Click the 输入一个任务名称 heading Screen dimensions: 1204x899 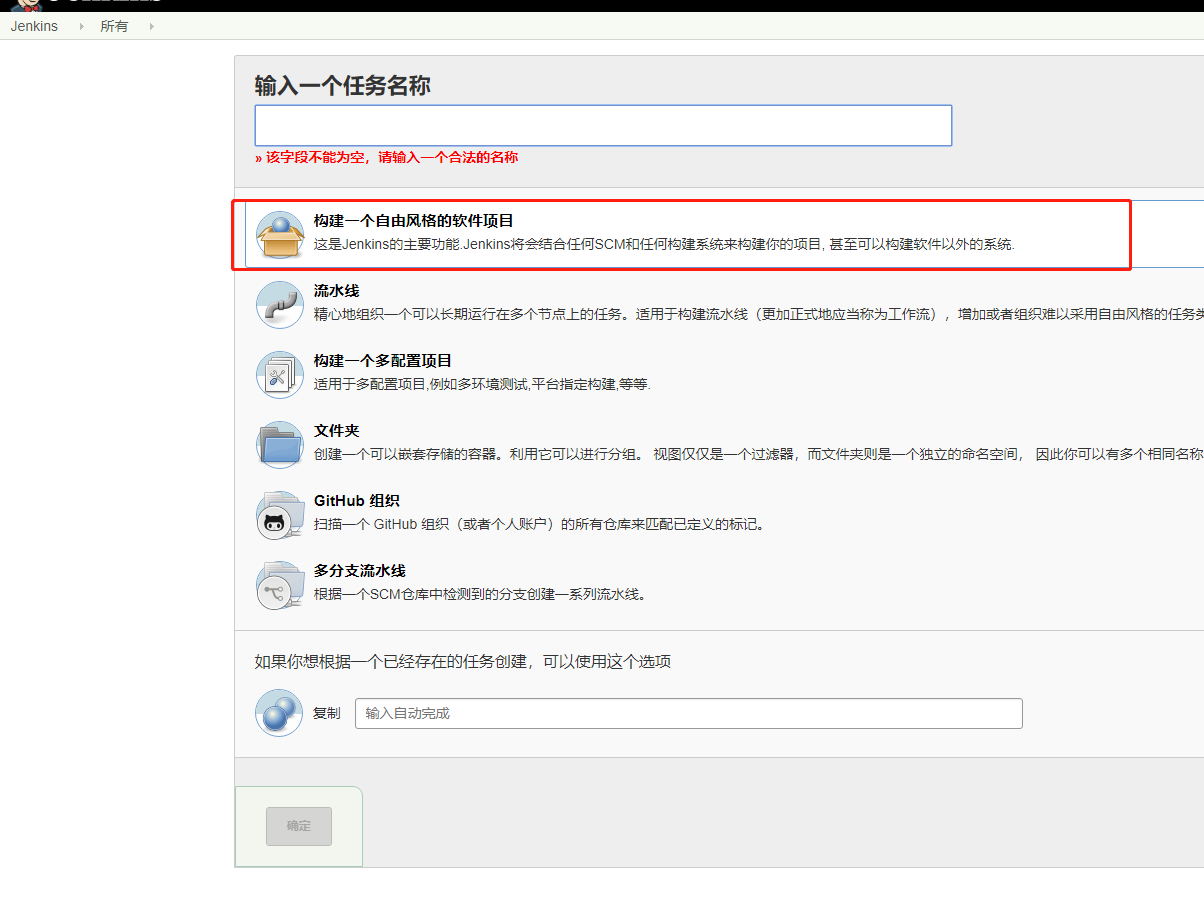point(342,86)
